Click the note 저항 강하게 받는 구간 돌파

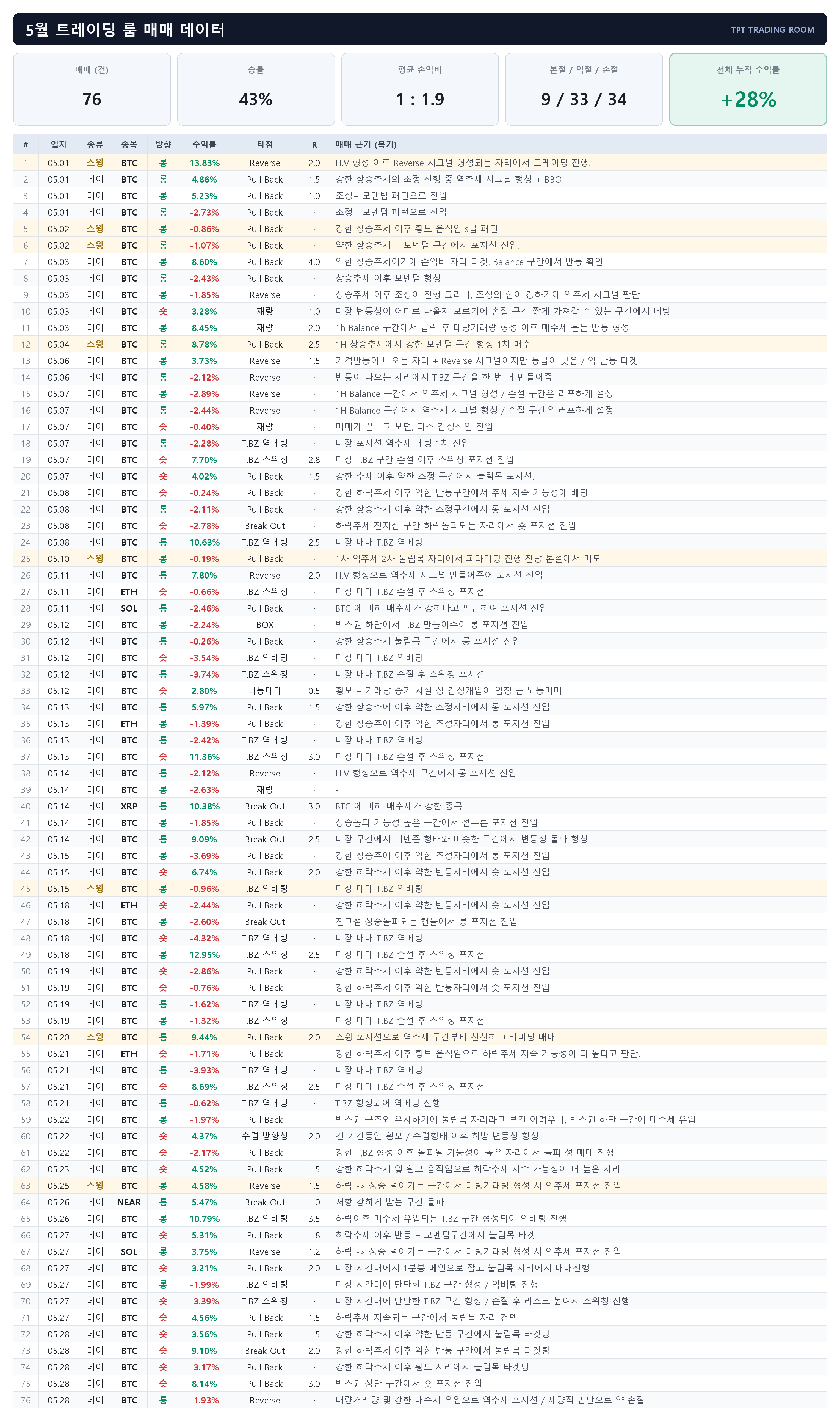pos(389,1202)
